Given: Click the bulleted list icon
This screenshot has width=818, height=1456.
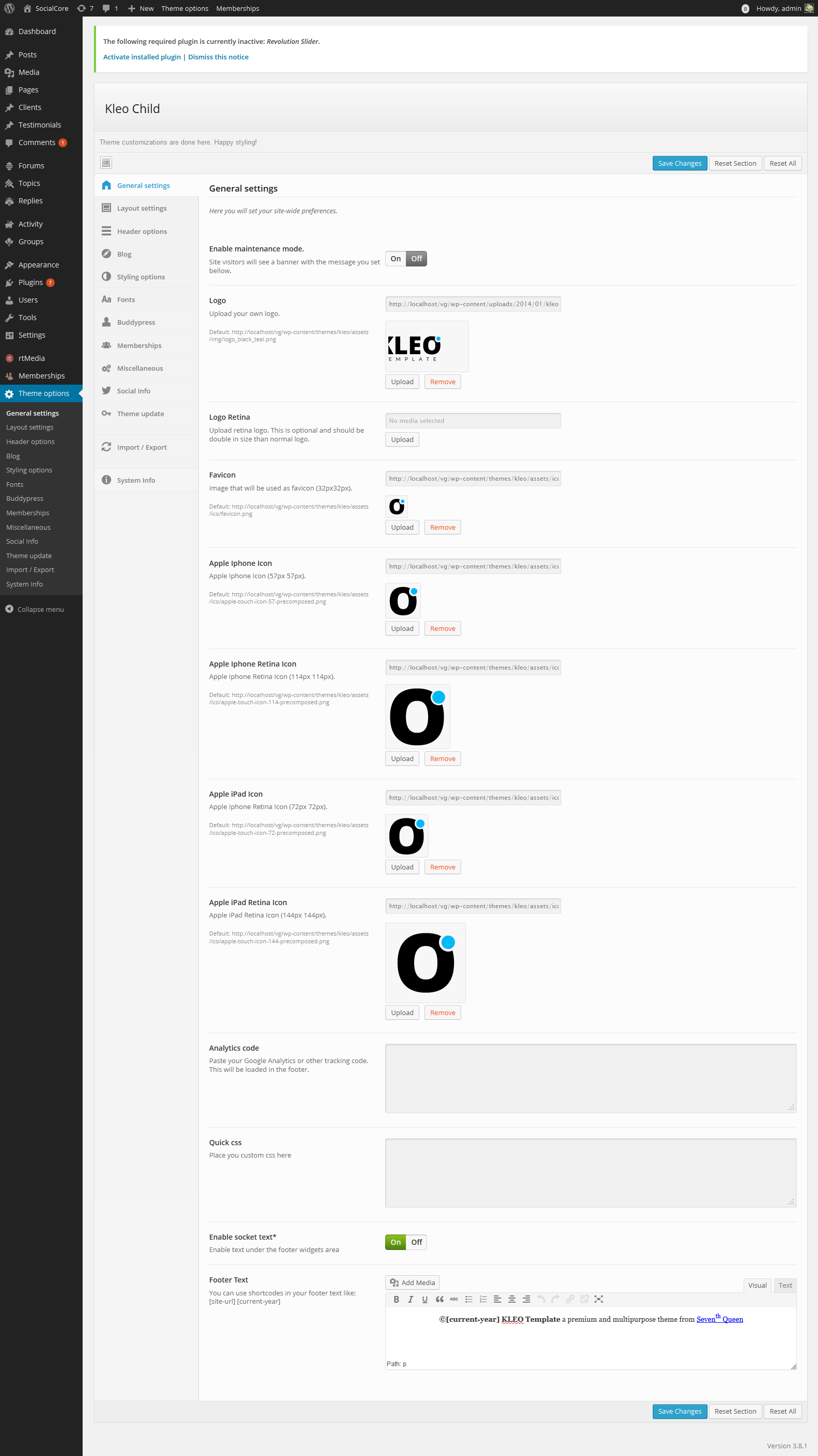Looking at the screenshot, I should click(x=468, y=1299).
